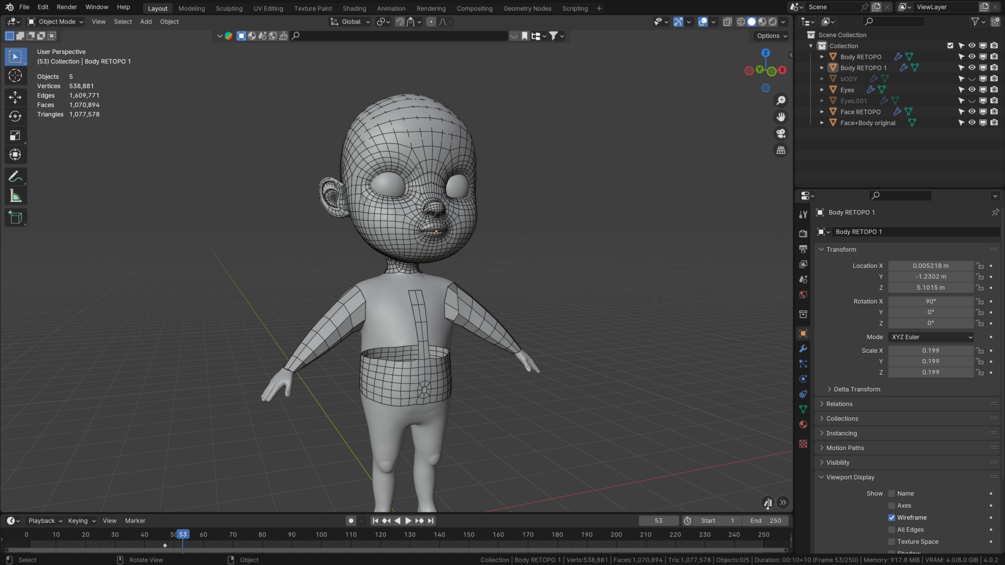Switch to the Sculpting workspace tab

pos(229,8)
